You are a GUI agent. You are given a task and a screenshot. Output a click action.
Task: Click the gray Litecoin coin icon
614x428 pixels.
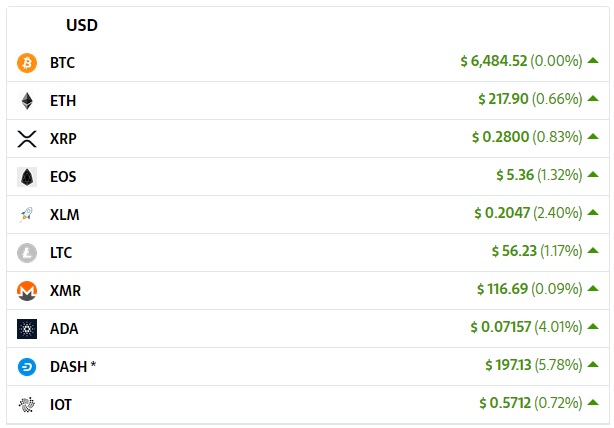click(27, 253)
